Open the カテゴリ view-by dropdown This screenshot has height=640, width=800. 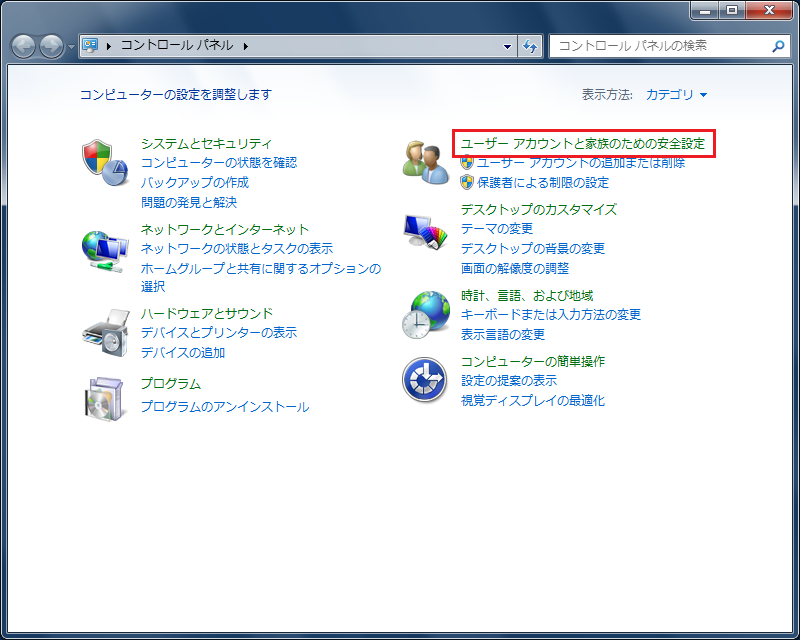(x=677, y=95)
